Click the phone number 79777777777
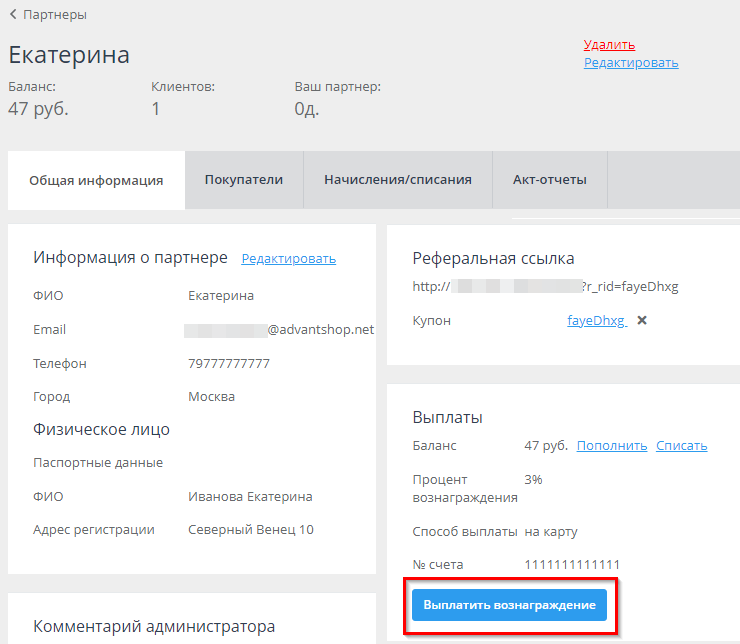The width and height of the screenshot is (740, 644). point(229,363)
